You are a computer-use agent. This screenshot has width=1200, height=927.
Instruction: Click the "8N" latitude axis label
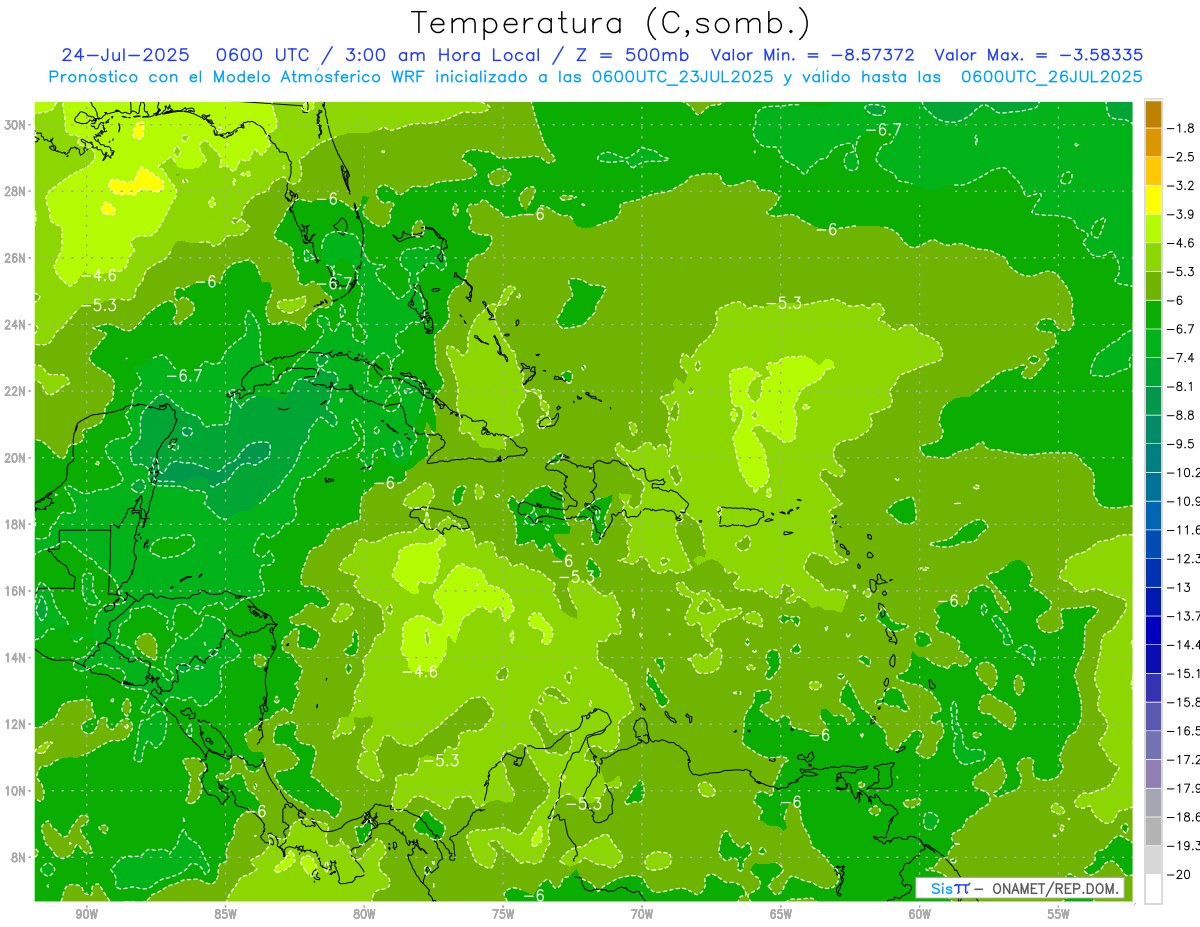tap(19, 857)
